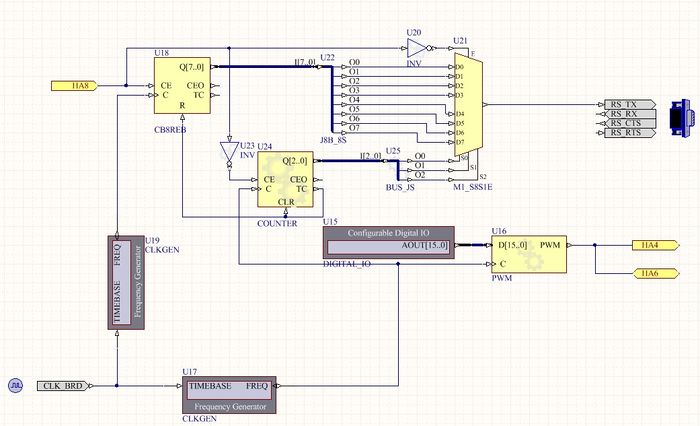The width and height of the screenshot is (700, 426).
Task: Click the HA6 output port
Action: tap(651, 273)
